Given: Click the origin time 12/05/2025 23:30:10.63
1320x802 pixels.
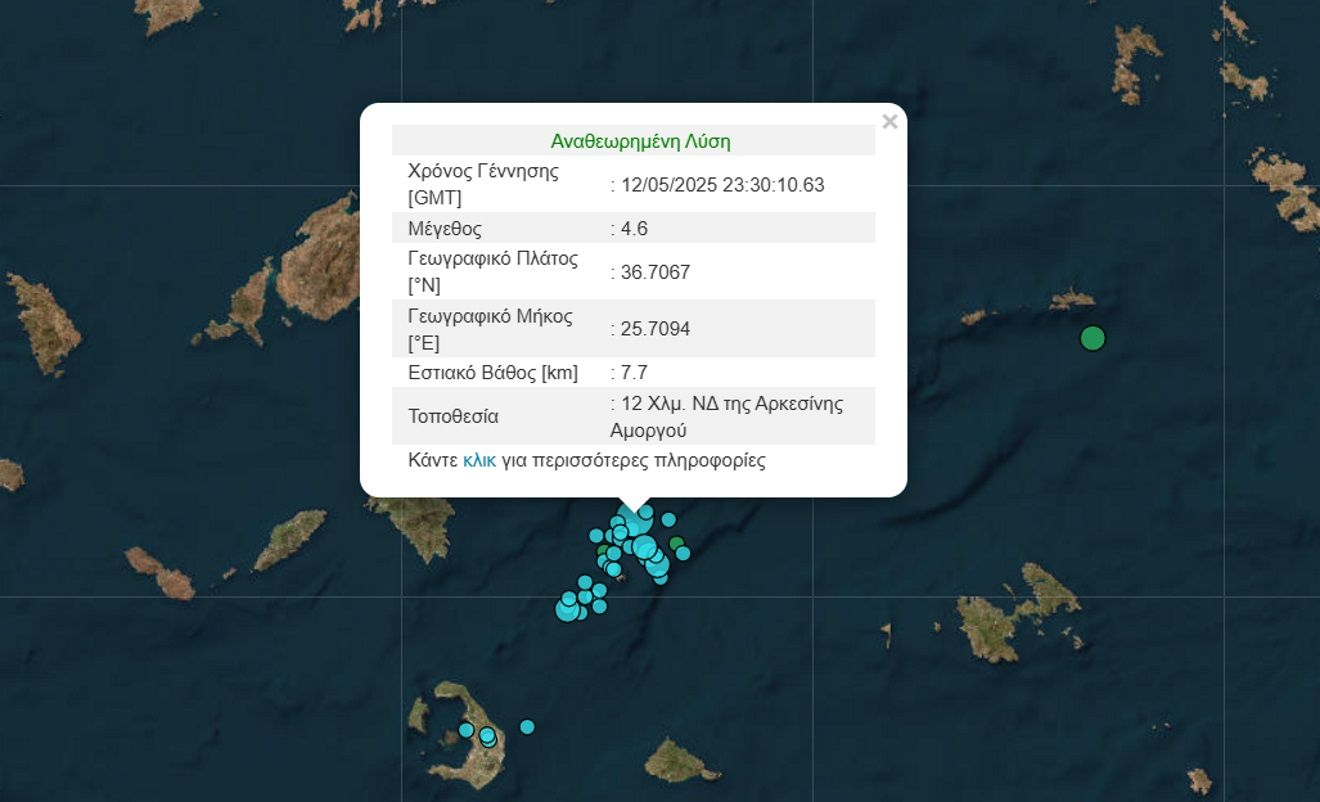Looking at the screenshot, I should (722, 185).
